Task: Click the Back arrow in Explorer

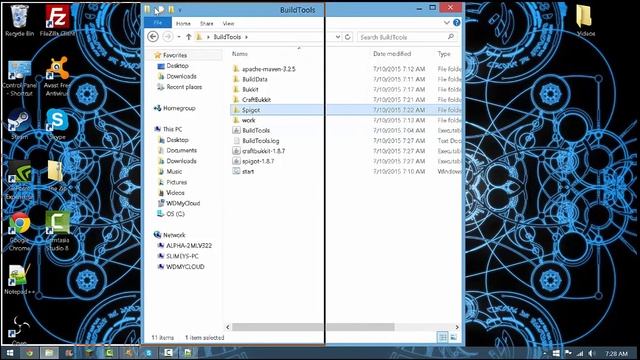Action: pyautogui.click(x=153, y=37)
